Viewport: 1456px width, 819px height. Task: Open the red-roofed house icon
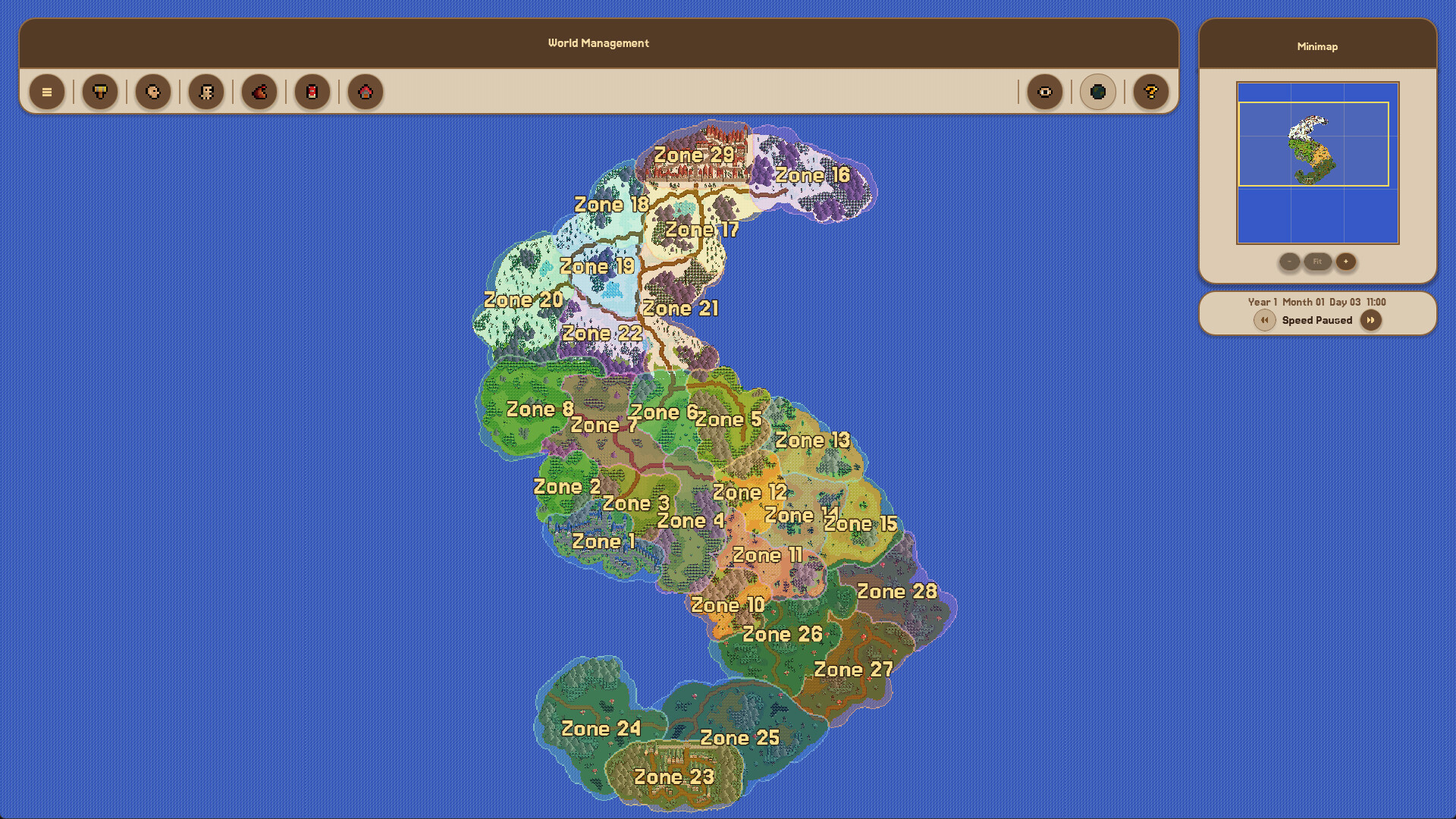pyautogui.click(x=366, y=93)
